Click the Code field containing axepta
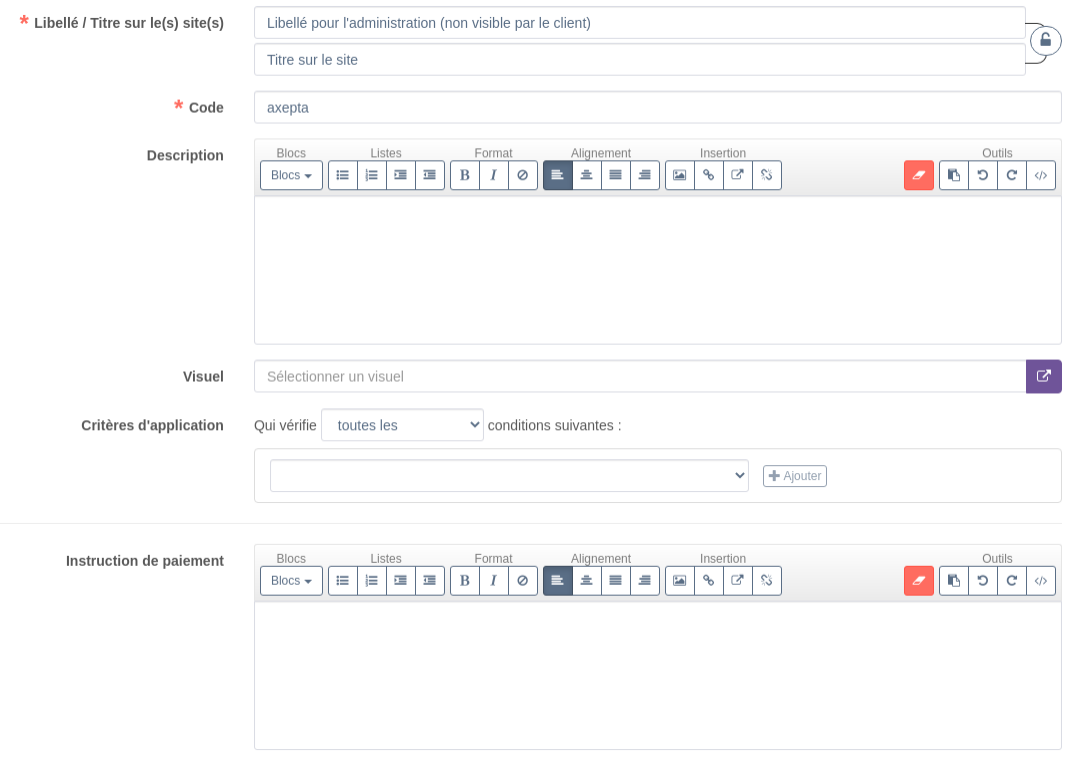 click(x=657, y=108)
